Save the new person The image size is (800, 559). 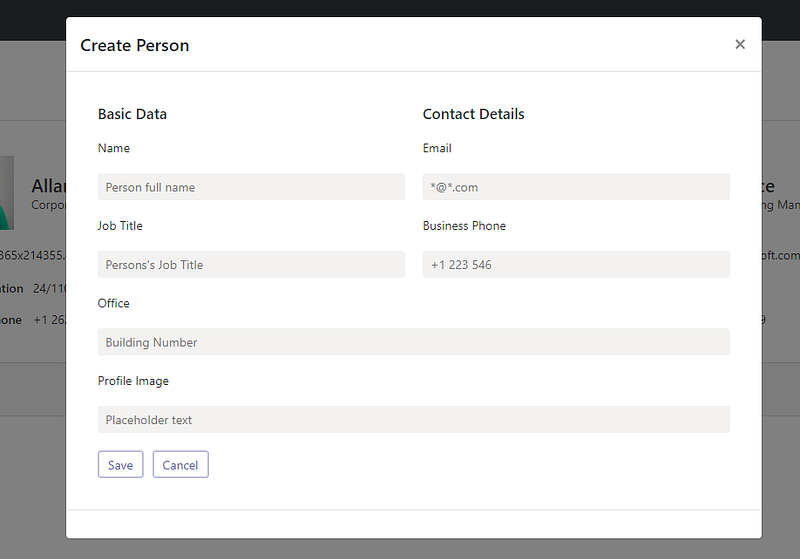tap(120, 464)
